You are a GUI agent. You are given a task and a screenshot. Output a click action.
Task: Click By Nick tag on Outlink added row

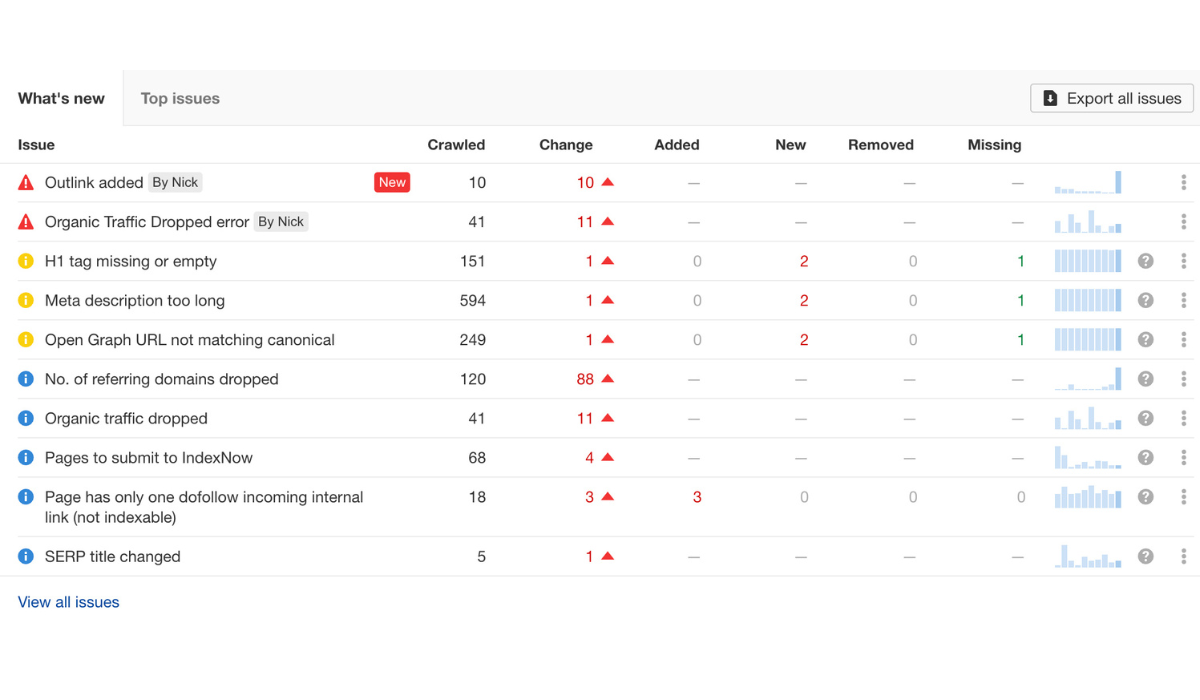pyautogui.click(x=175, y=182)
